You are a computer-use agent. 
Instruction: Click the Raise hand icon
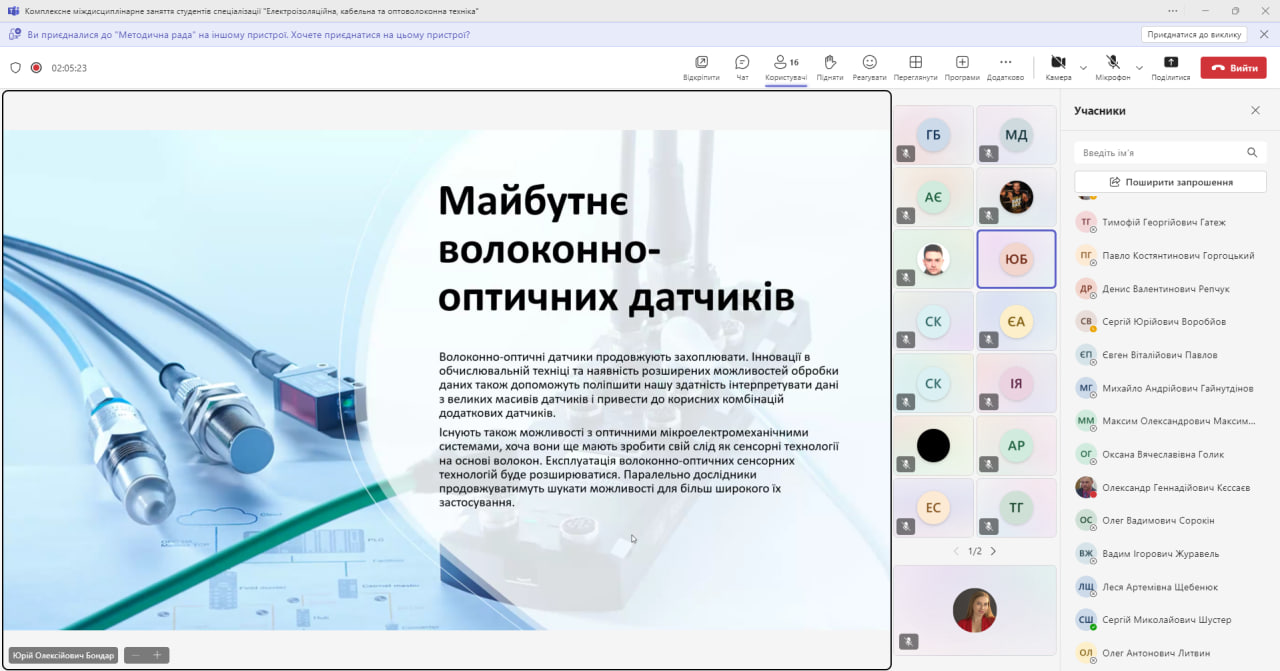click(x=829, y=63)
